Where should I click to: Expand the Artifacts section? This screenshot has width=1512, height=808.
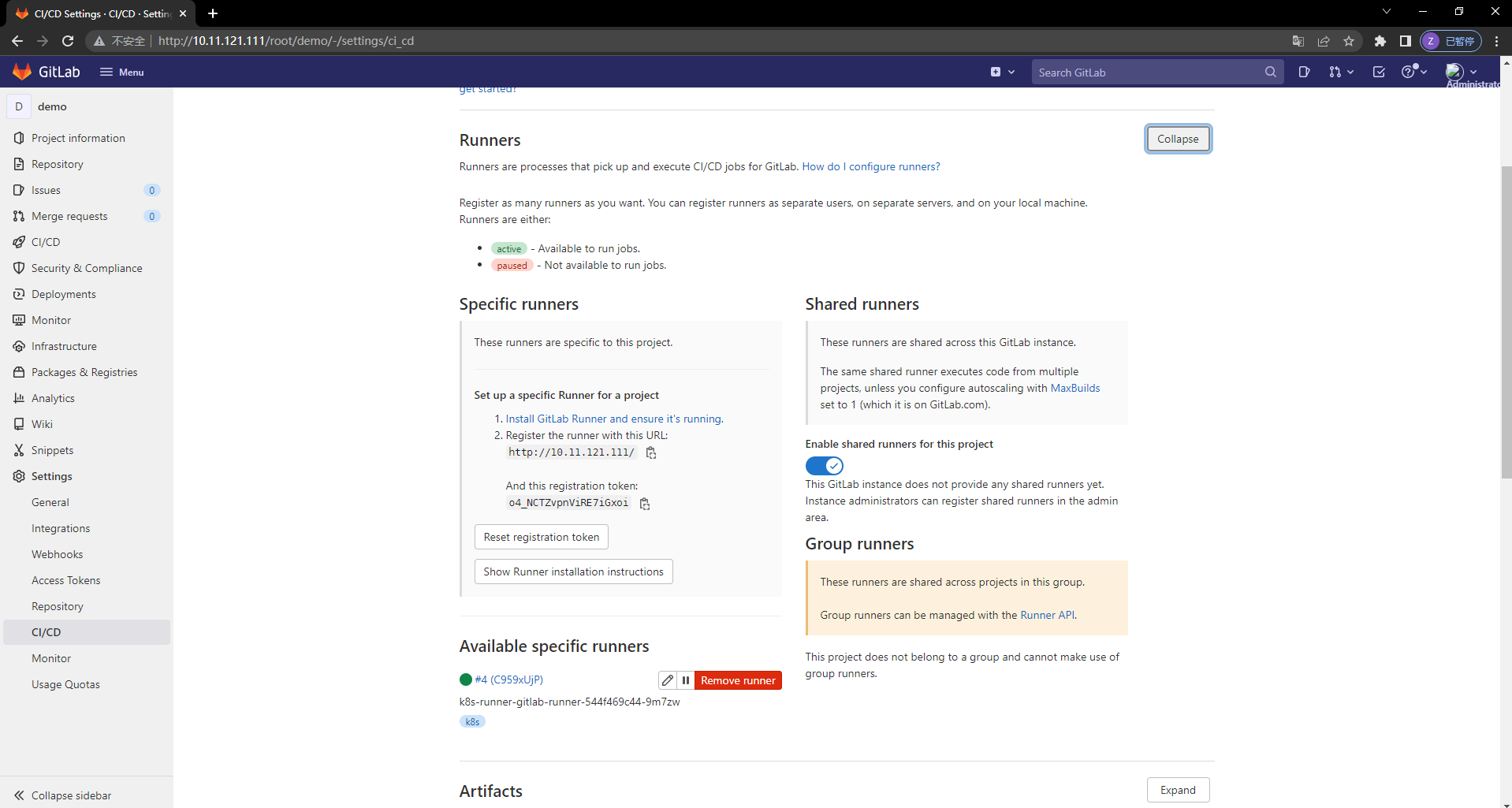coord(1178,790)
